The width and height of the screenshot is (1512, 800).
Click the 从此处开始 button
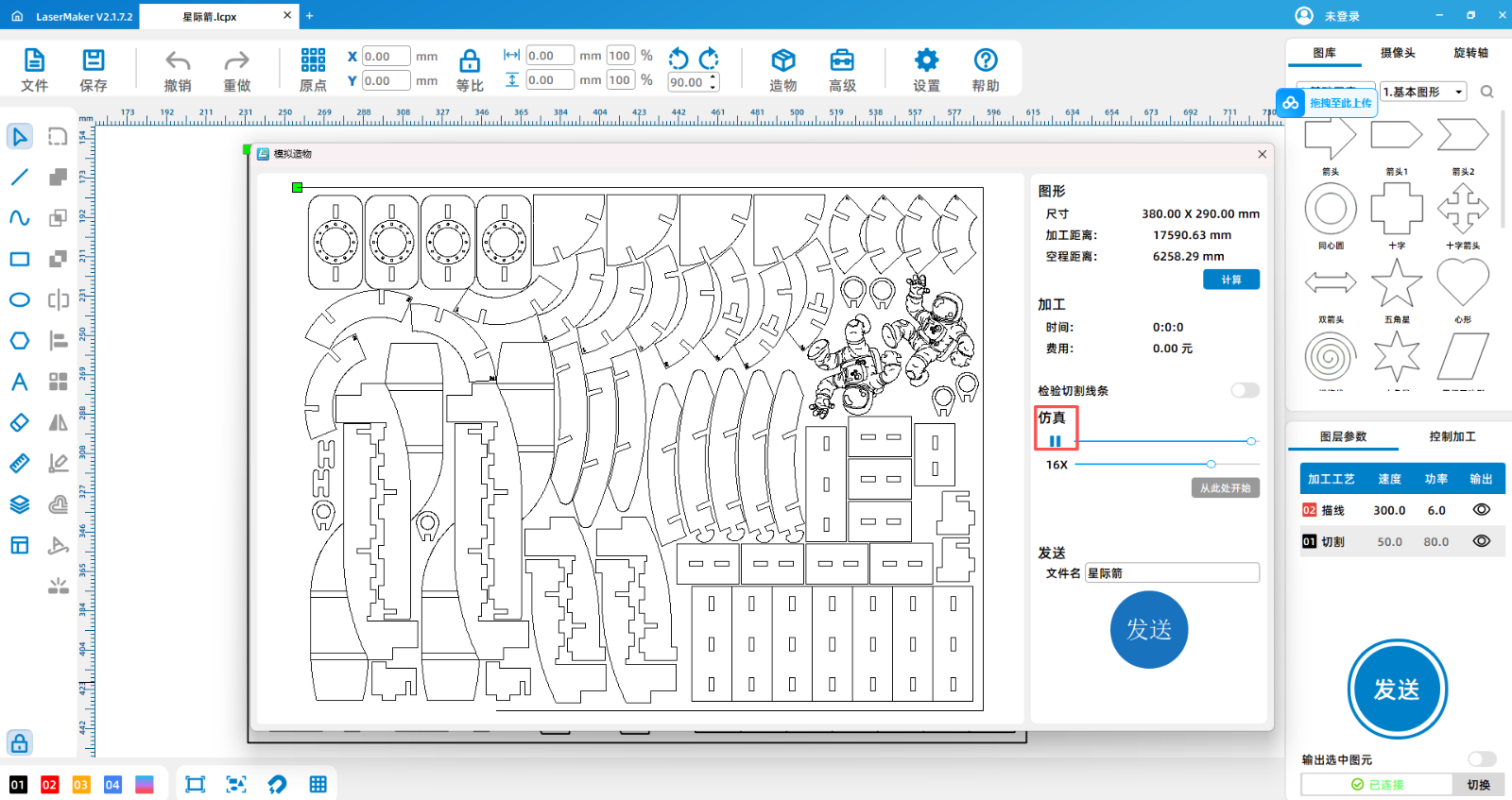1225,488
